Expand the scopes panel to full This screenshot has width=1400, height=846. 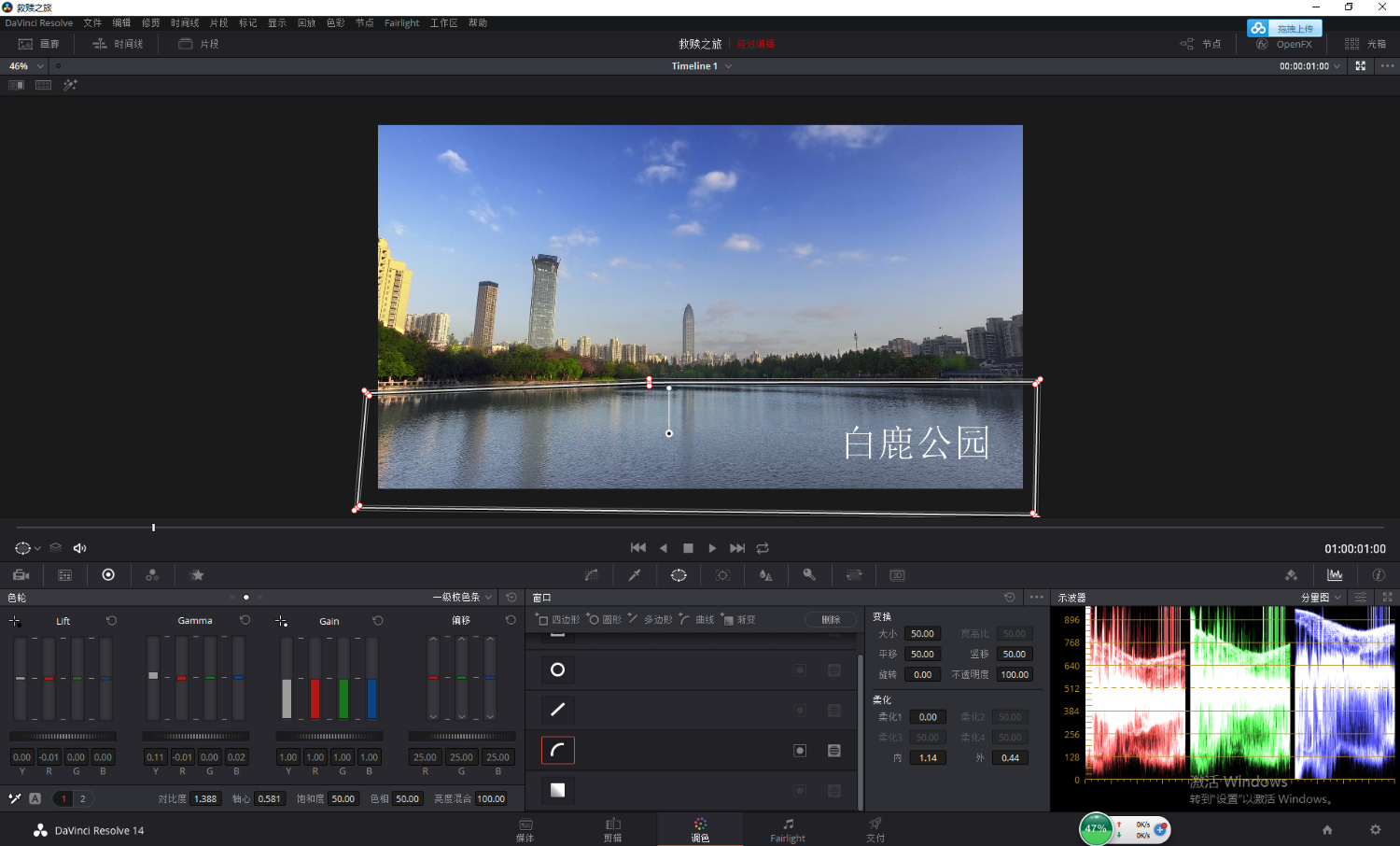tap(1388, 598)
